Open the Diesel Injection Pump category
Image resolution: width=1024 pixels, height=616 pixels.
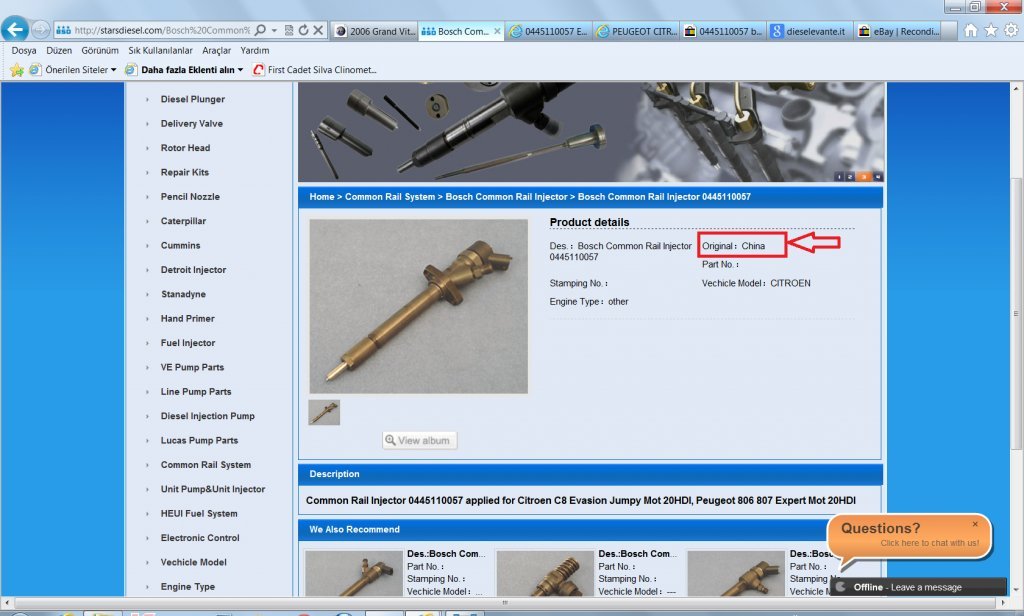point(208,416)
